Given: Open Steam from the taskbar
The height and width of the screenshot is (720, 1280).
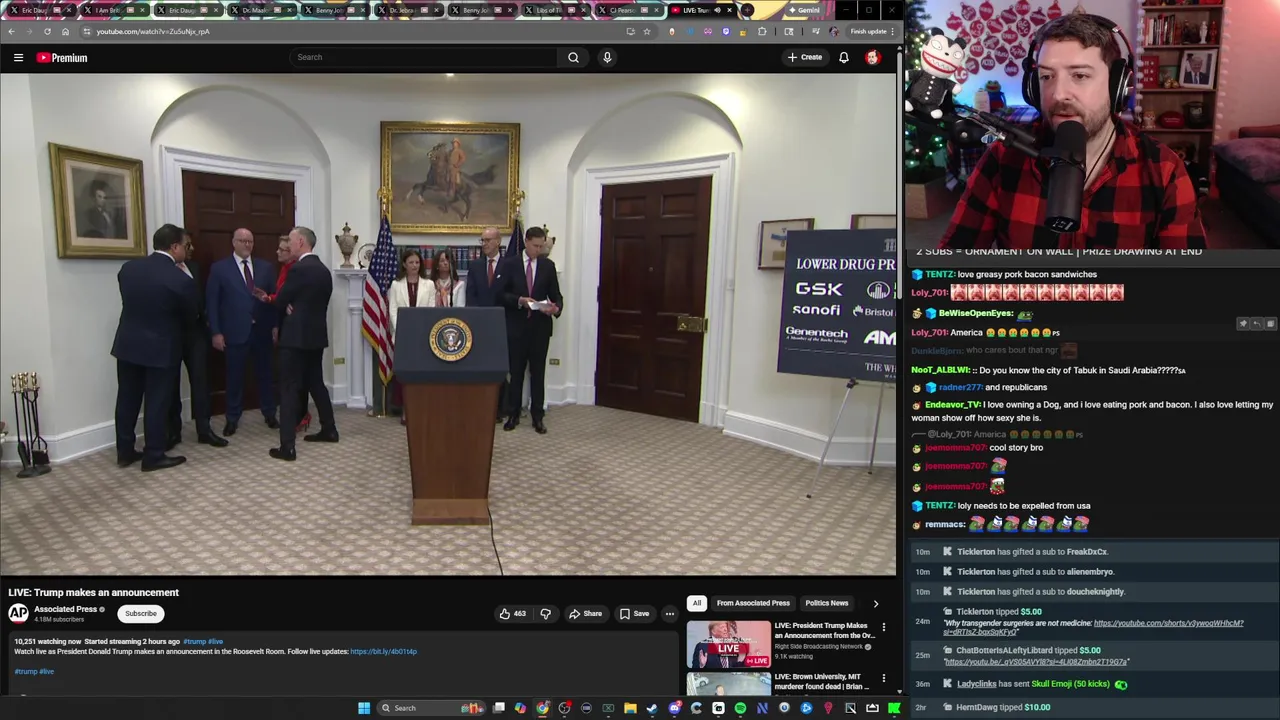Looking at the screenshot, I should 652,708.
